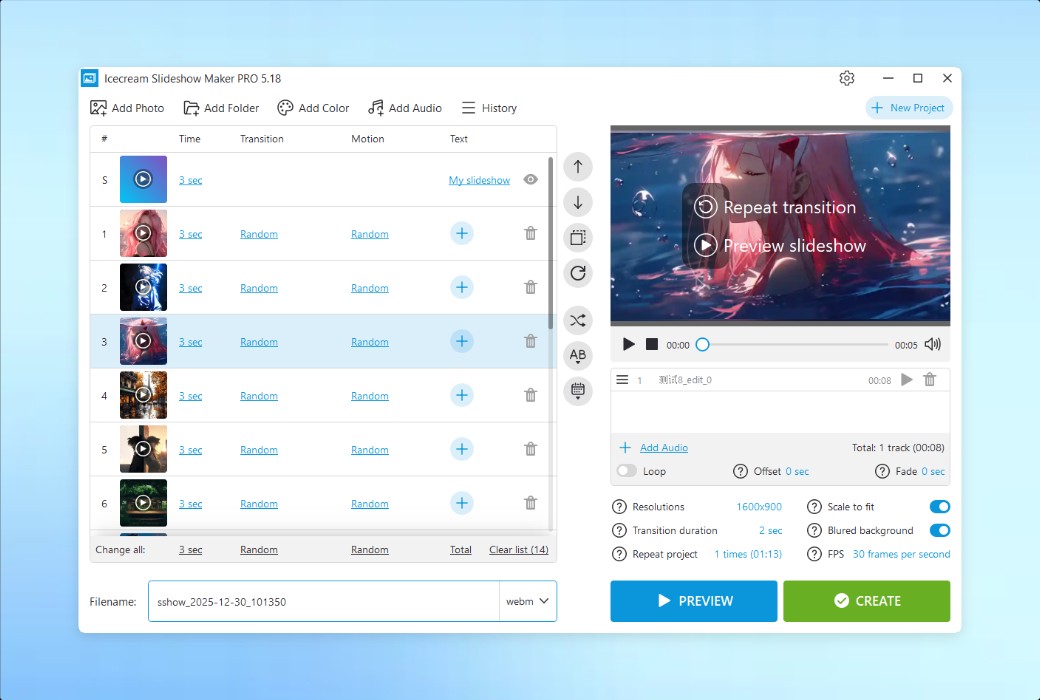Toggle visibility of My slideshow title slide
1040x700 pixels.
530,179
